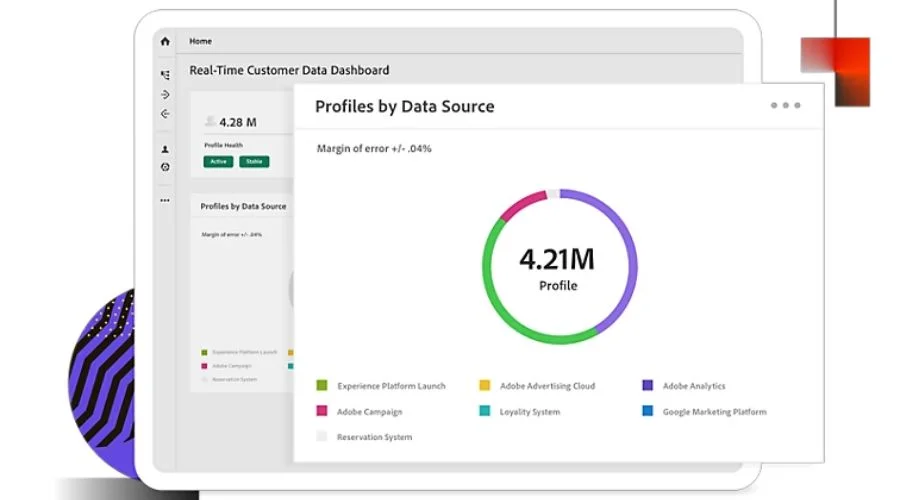This screenshot has height=500, width=900.
Task: Click small Experience Platform Launch label in background card
Action: pyautogui.click(x=245, y=352)
